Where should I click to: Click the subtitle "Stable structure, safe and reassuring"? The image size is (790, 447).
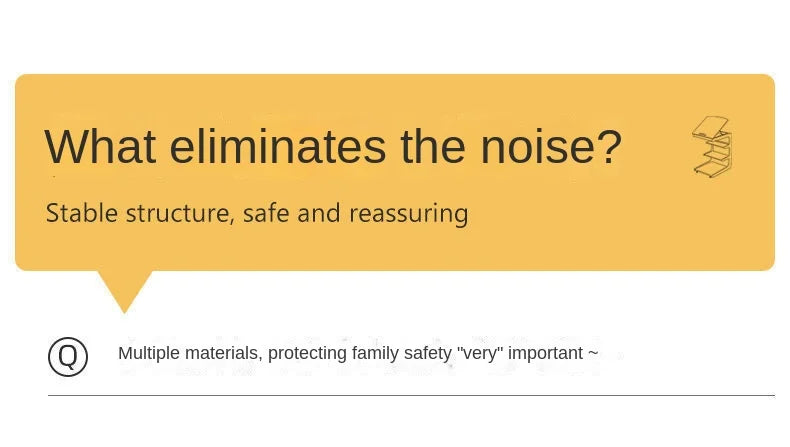[257, 213]
